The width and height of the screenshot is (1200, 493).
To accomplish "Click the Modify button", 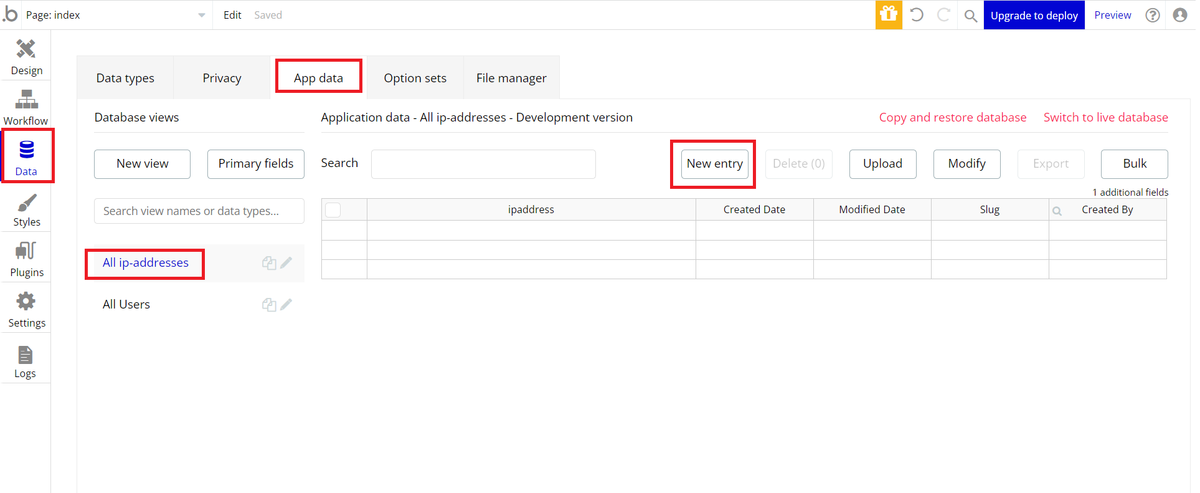I will tap(967, 164).
